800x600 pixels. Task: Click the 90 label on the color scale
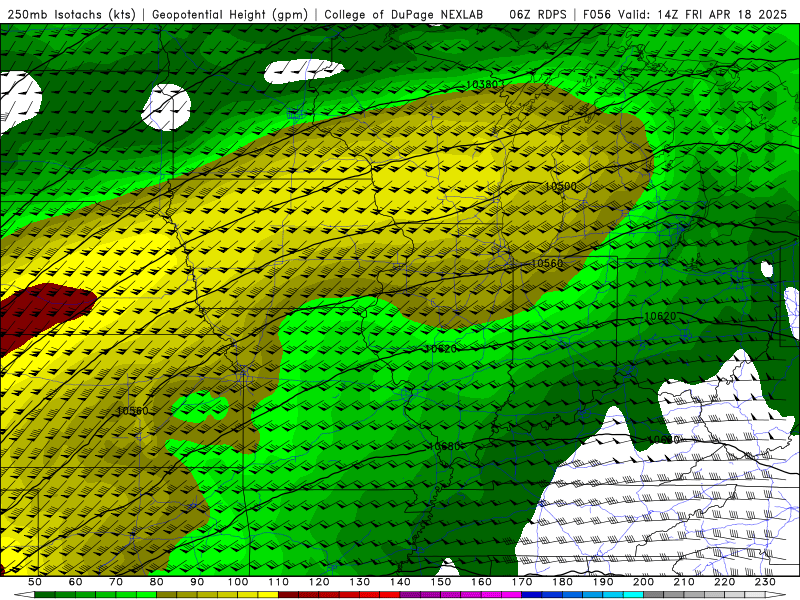tap(197, 582)
